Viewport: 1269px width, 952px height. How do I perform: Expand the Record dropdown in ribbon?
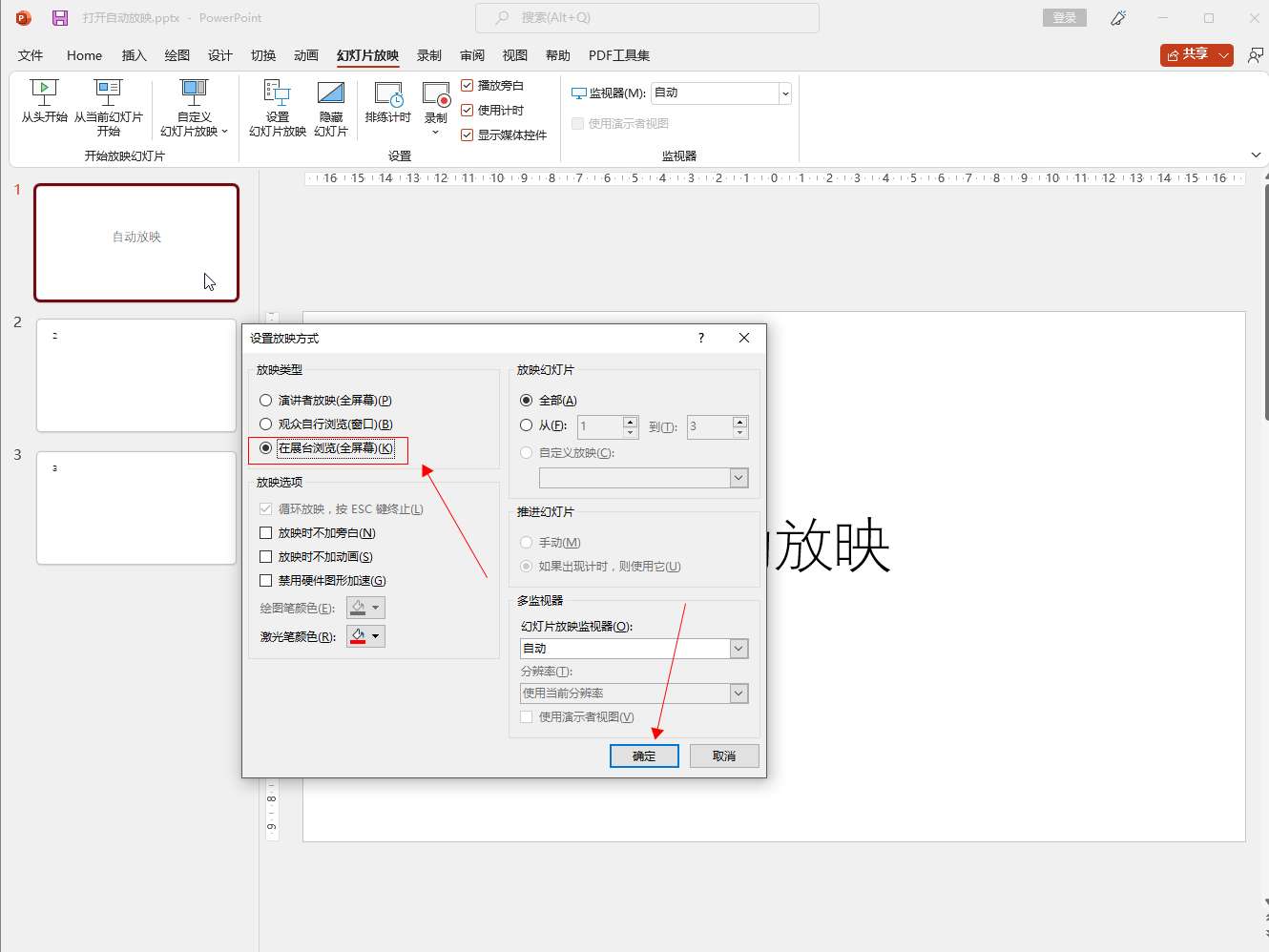436,132
